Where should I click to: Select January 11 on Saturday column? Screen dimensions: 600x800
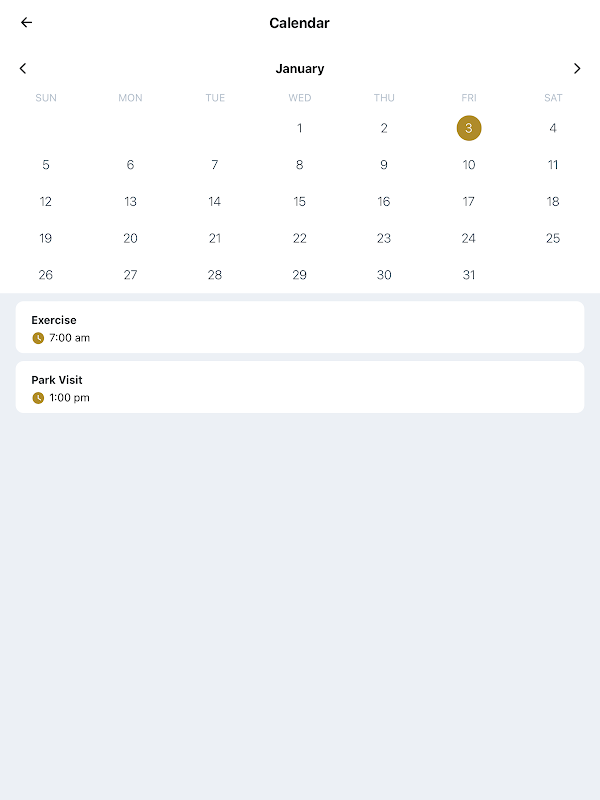[553, 165]
